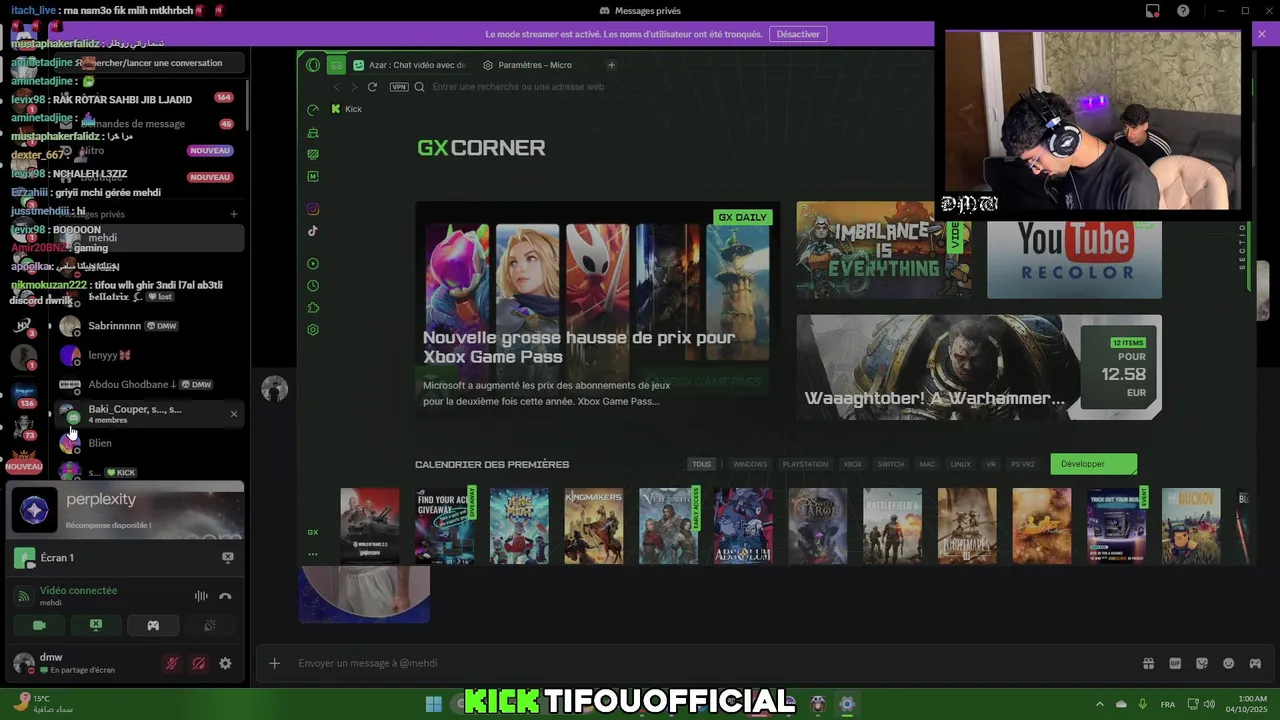Open the sticker picker

point(1202,663)
